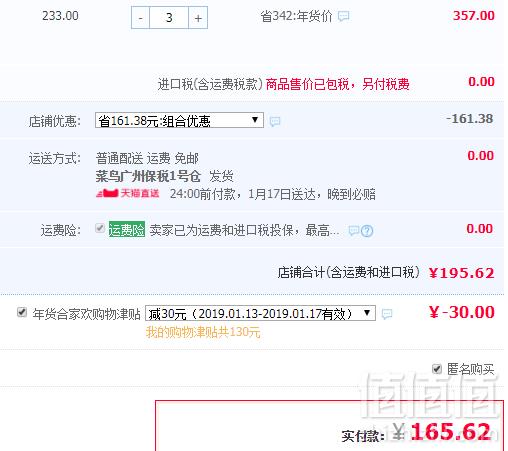Decrease quantity with the minus button
Image resolution: width=508 pixels, height=451 pixels.
[x=140, y=18]
